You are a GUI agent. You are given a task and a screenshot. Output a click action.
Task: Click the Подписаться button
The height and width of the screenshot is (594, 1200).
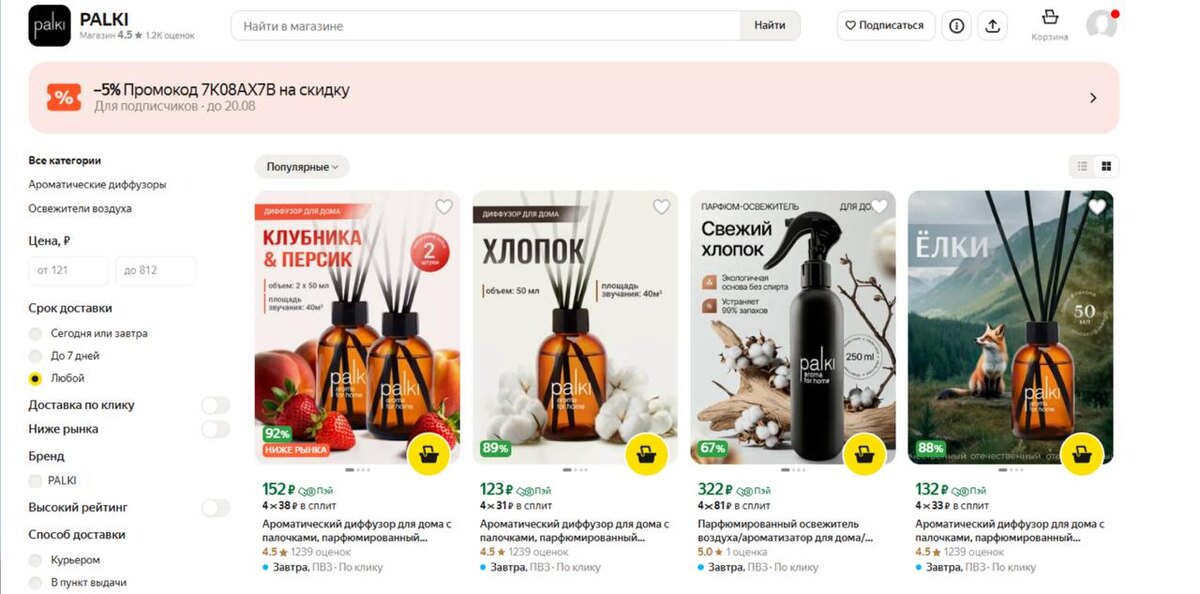tap(886, 26)
